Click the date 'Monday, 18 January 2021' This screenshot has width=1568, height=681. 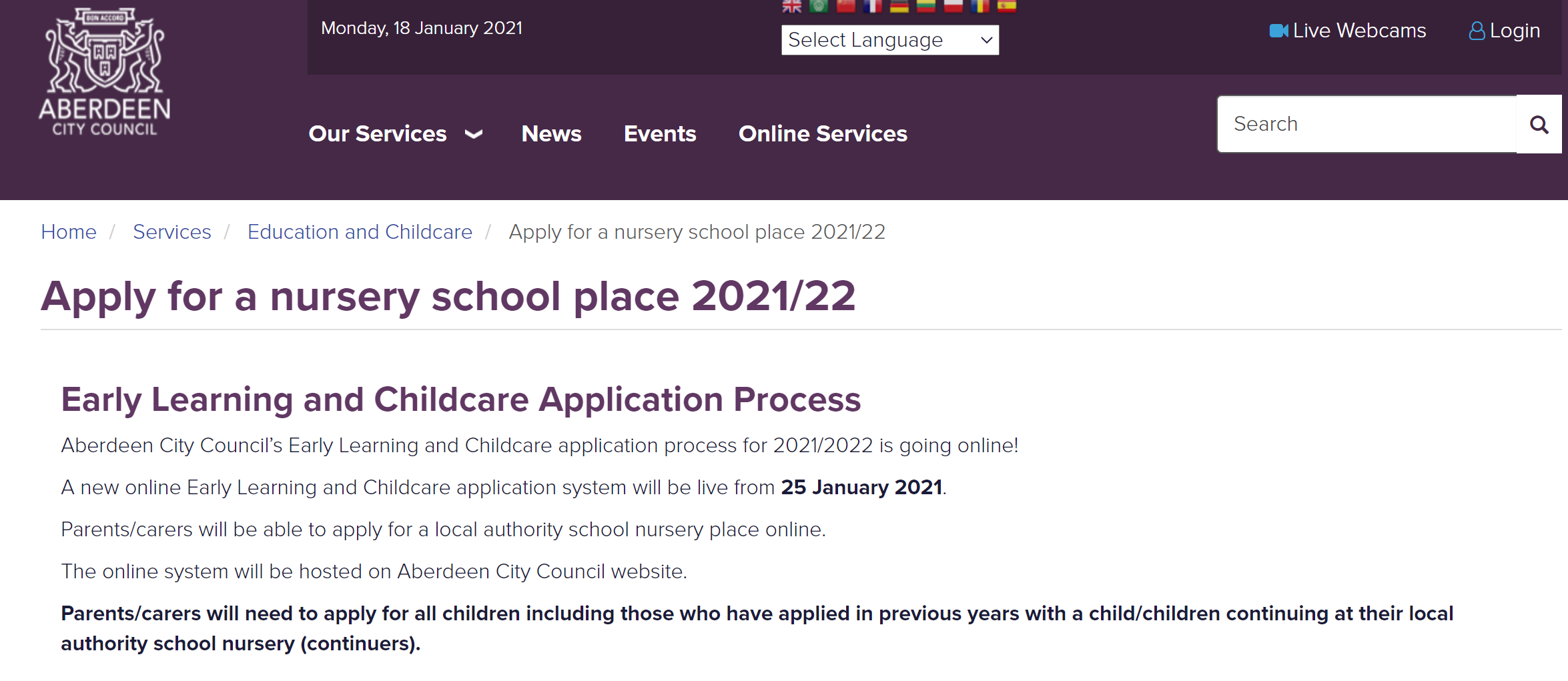pyautogui.click(x=422, y=28)
